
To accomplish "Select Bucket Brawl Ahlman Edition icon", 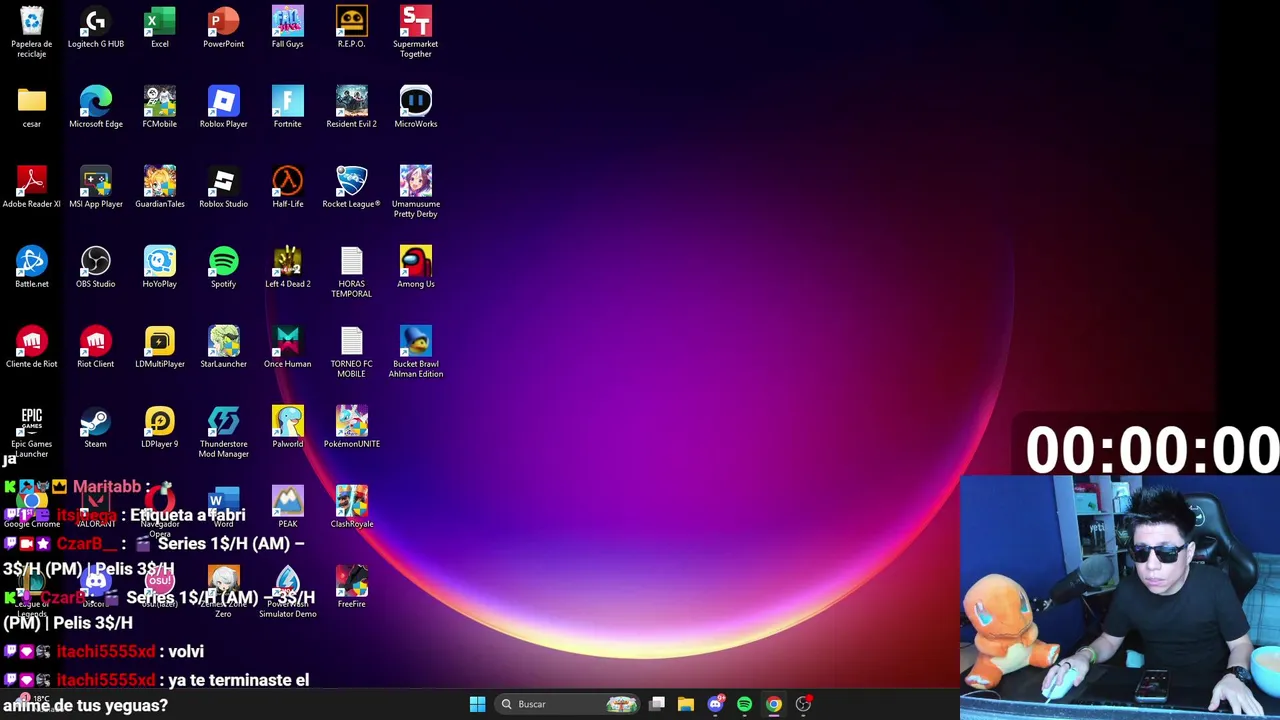I will click(416, 351).
